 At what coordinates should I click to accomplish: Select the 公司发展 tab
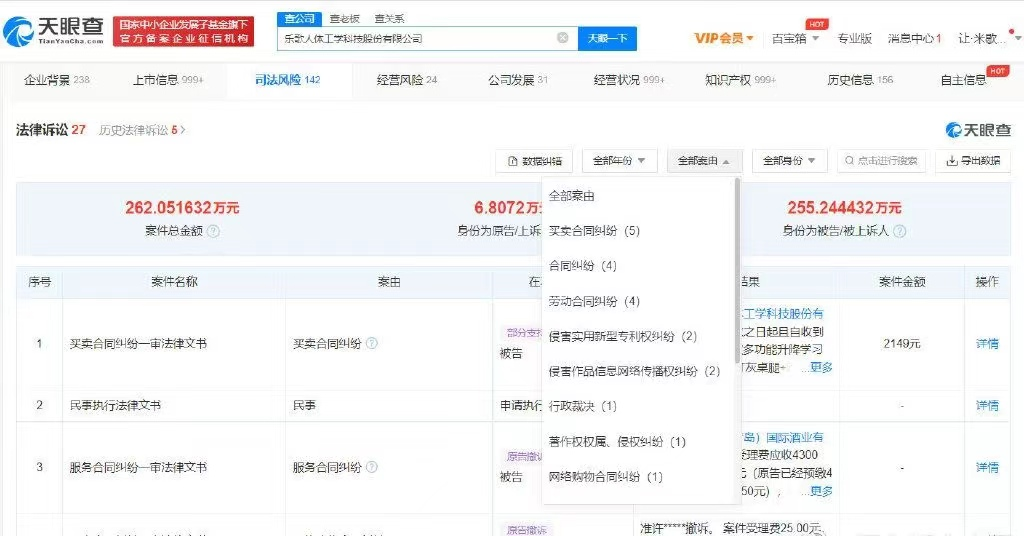pyautogui.click(x=518, y=80)
